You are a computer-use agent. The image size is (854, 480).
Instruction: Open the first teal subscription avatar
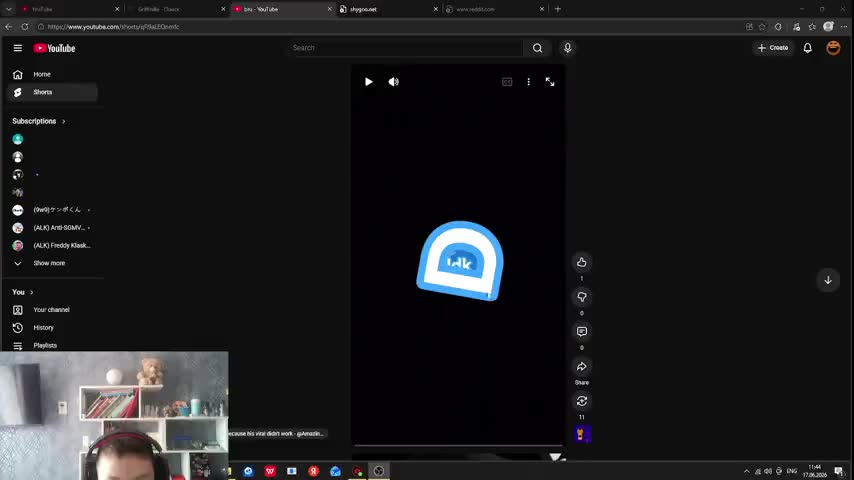point(18,139)
